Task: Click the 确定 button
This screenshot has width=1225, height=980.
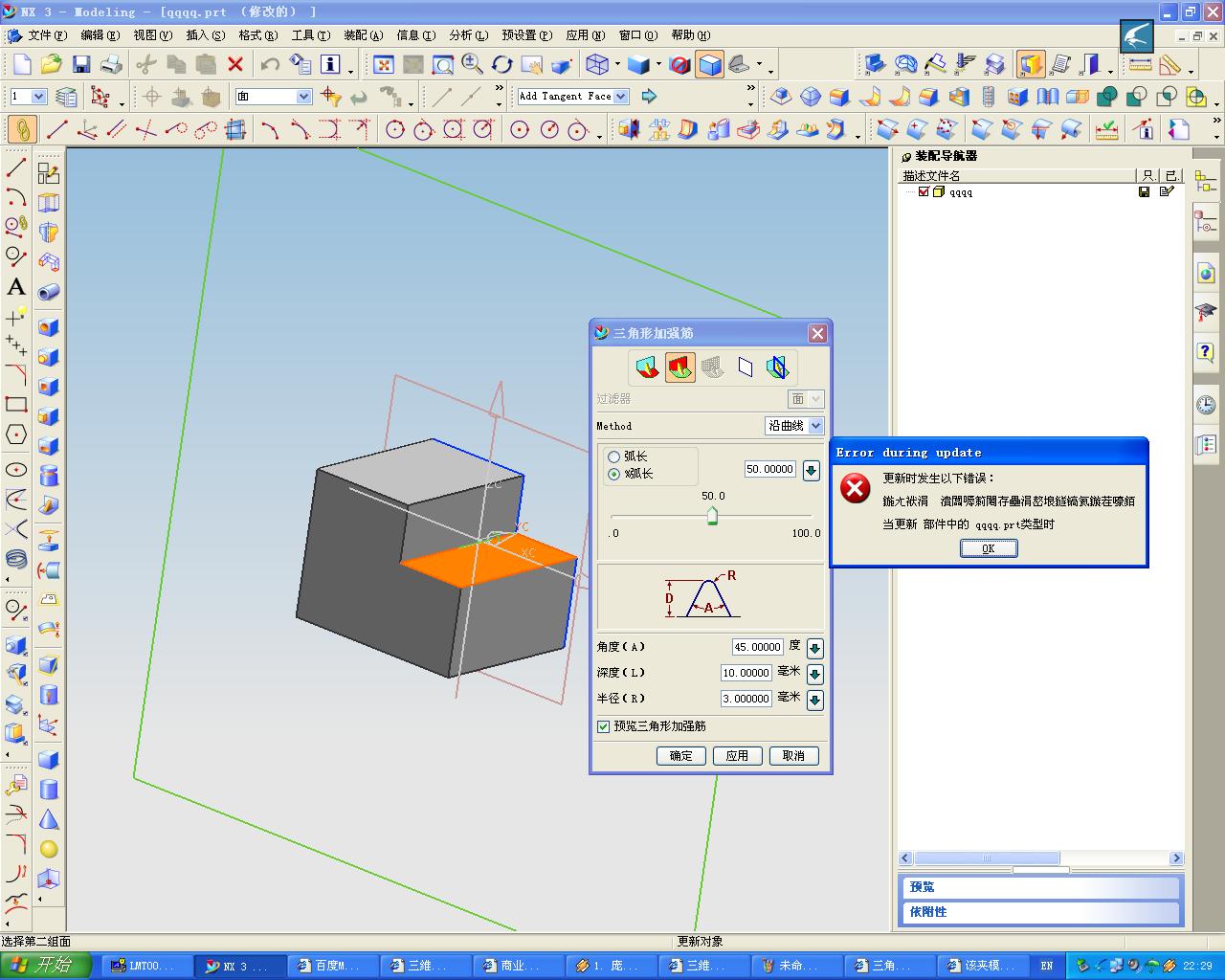Action: 680,755
